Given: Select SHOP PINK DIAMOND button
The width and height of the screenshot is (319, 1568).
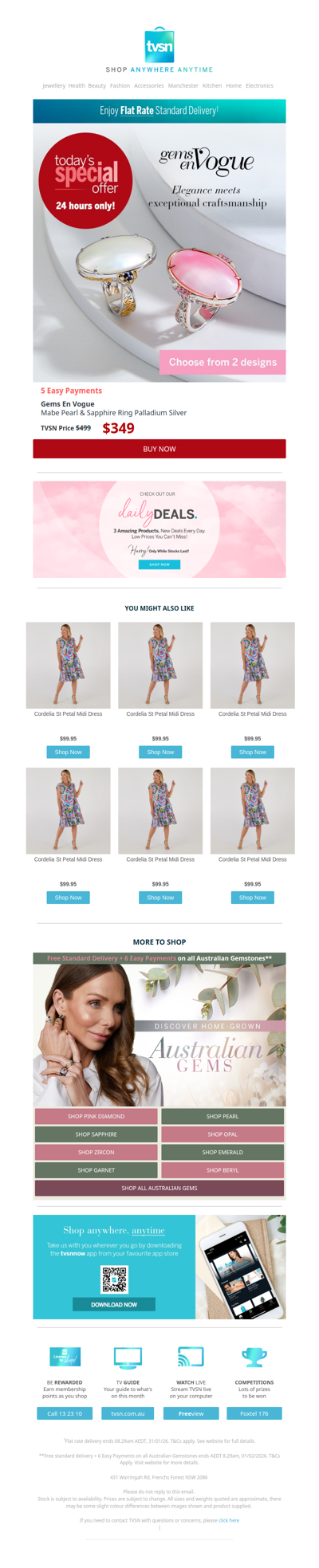Looking at the screenshot, I should tap(96, 1116).
